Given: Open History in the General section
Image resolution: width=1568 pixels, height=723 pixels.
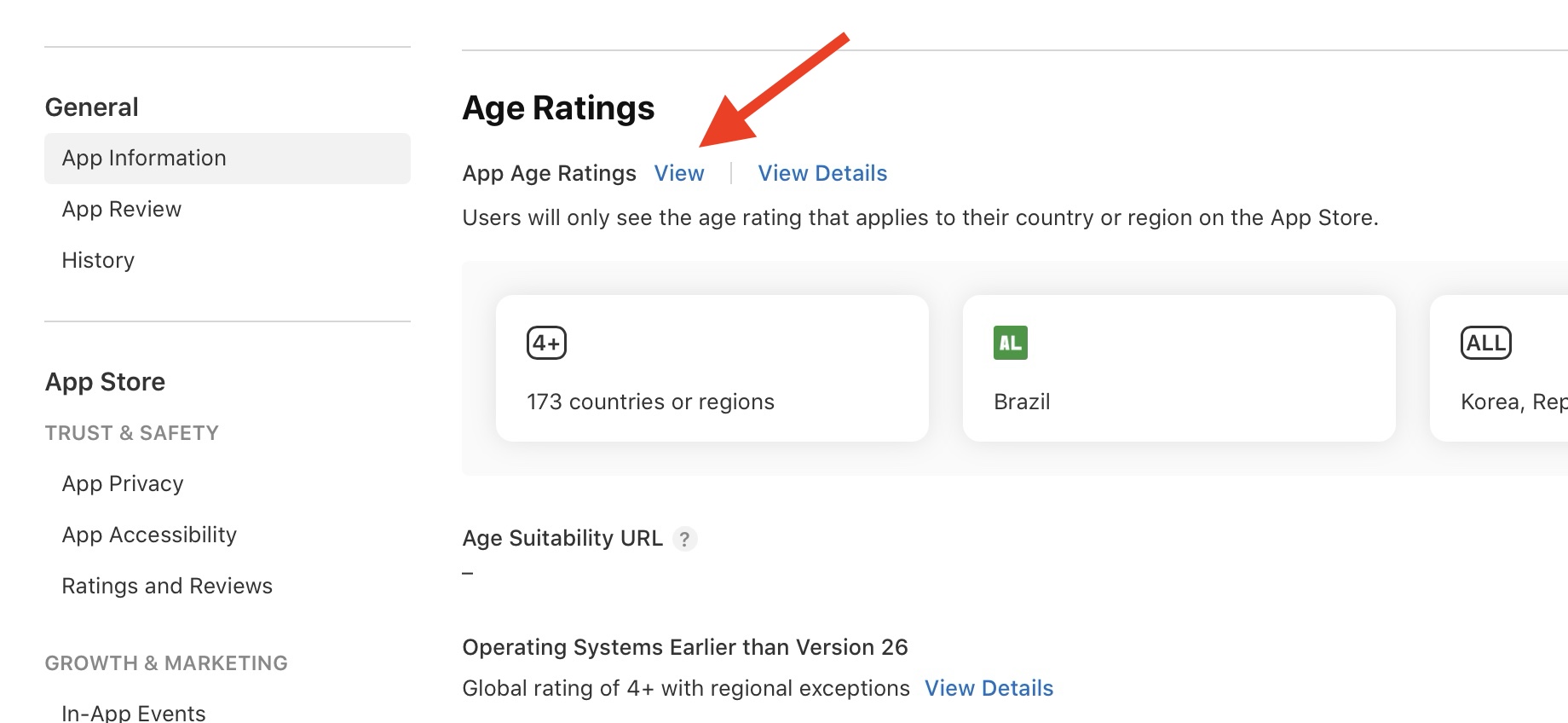Looking at the screenshot, I should (x=98, y=261).
